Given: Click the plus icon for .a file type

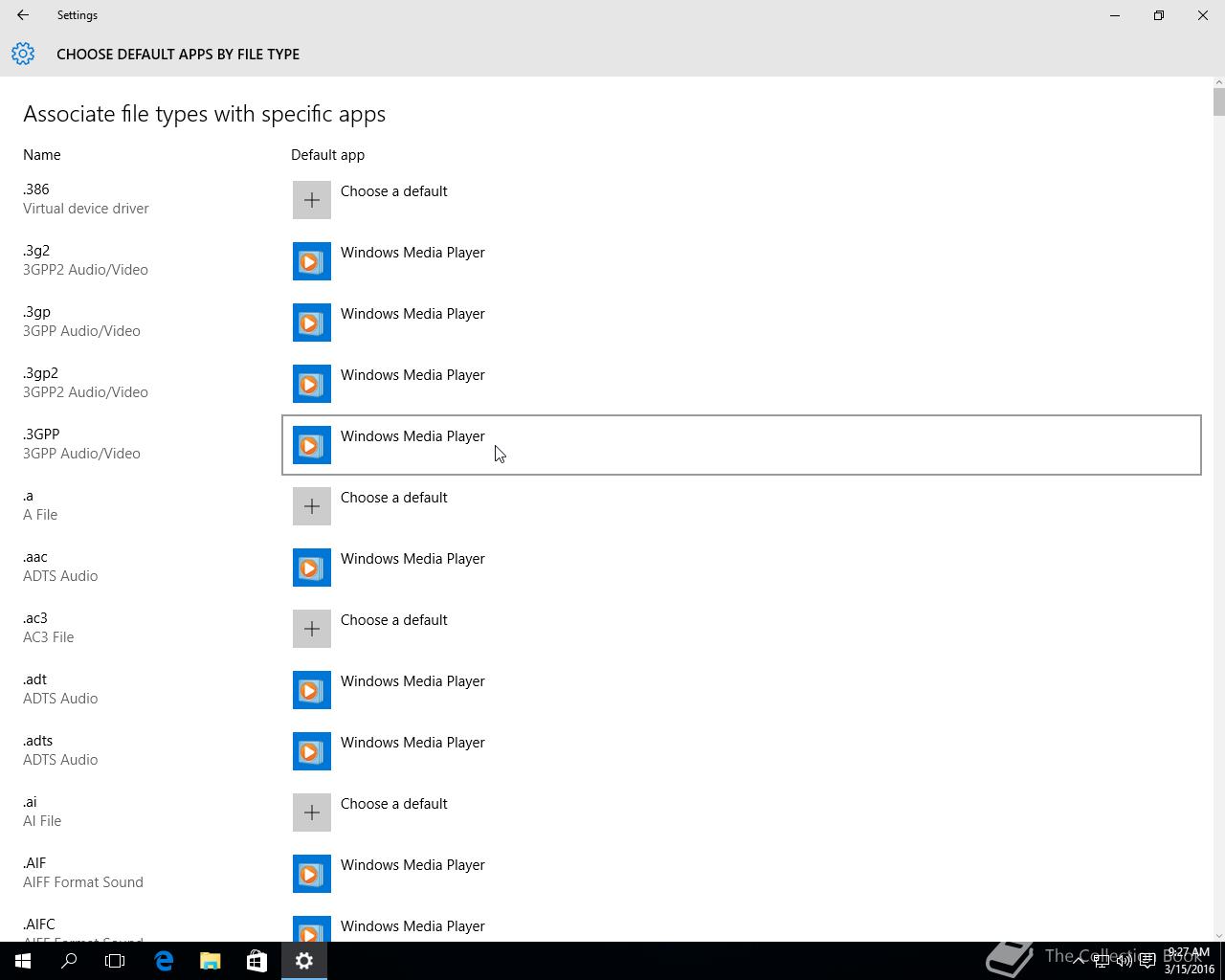Looking at the screenshot, I should (x=312, y=506).
